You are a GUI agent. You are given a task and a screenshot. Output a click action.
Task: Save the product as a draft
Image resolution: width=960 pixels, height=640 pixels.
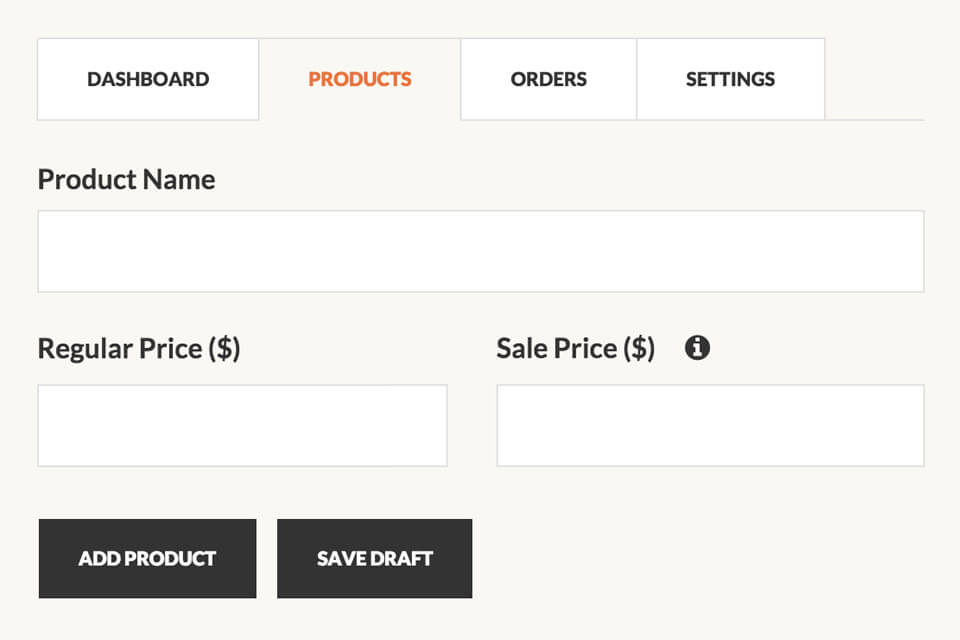point(374,558)
